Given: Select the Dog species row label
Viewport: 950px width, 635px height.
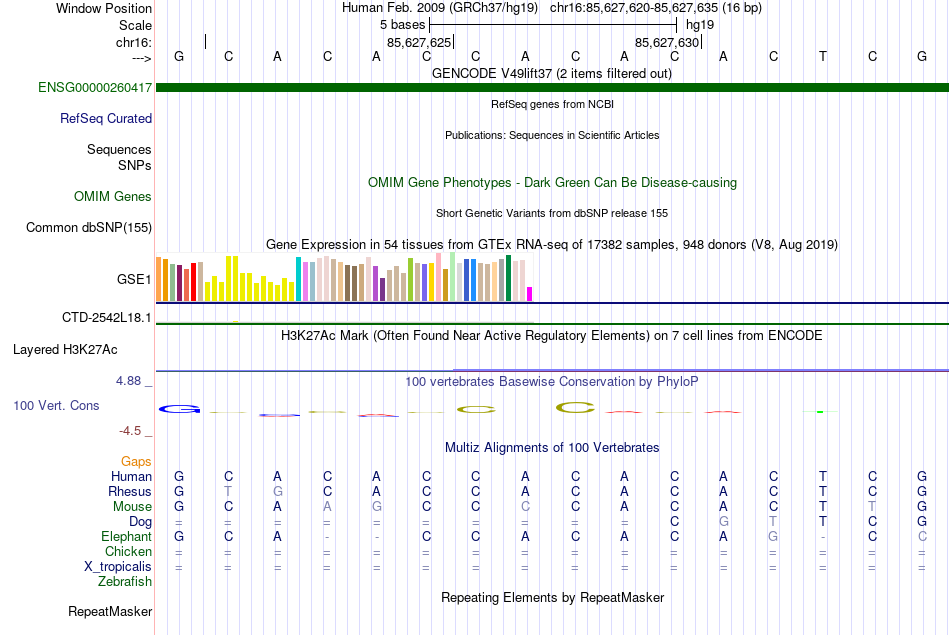Looking at the screenshot, I should [x=140, y=521].
